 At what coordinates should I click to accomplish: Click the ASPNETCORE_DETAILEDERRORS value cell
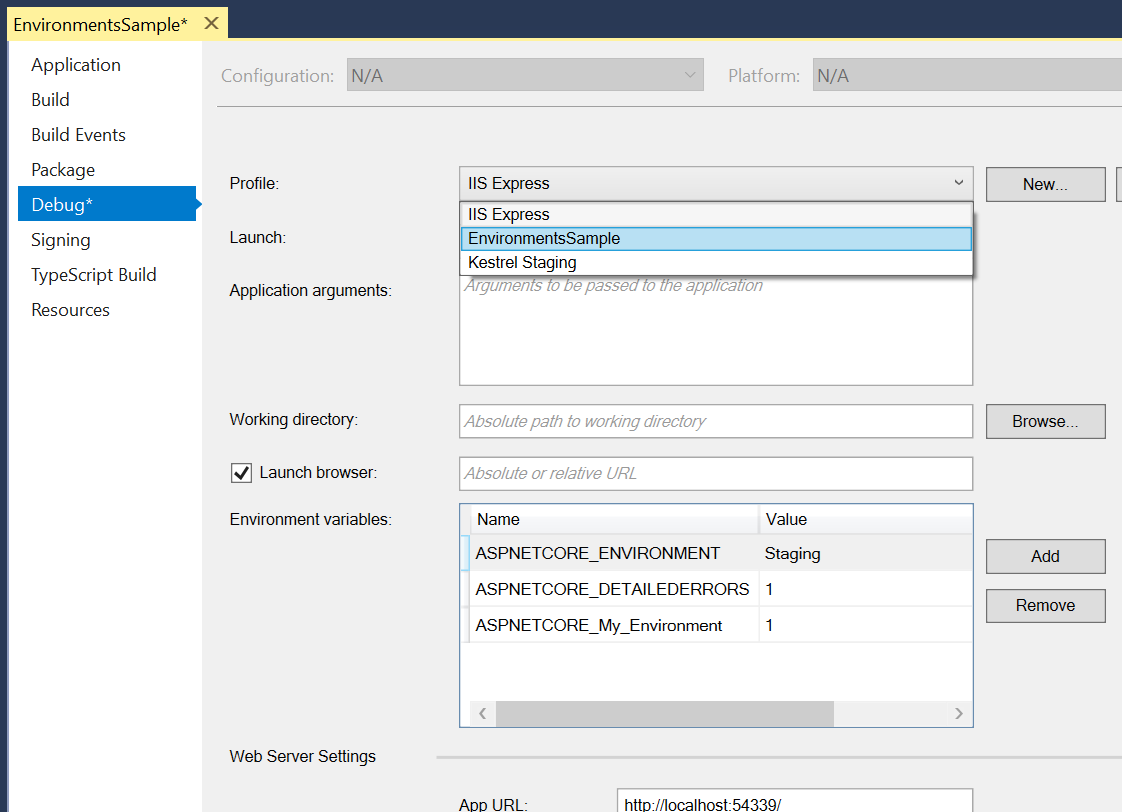[866, 589]
